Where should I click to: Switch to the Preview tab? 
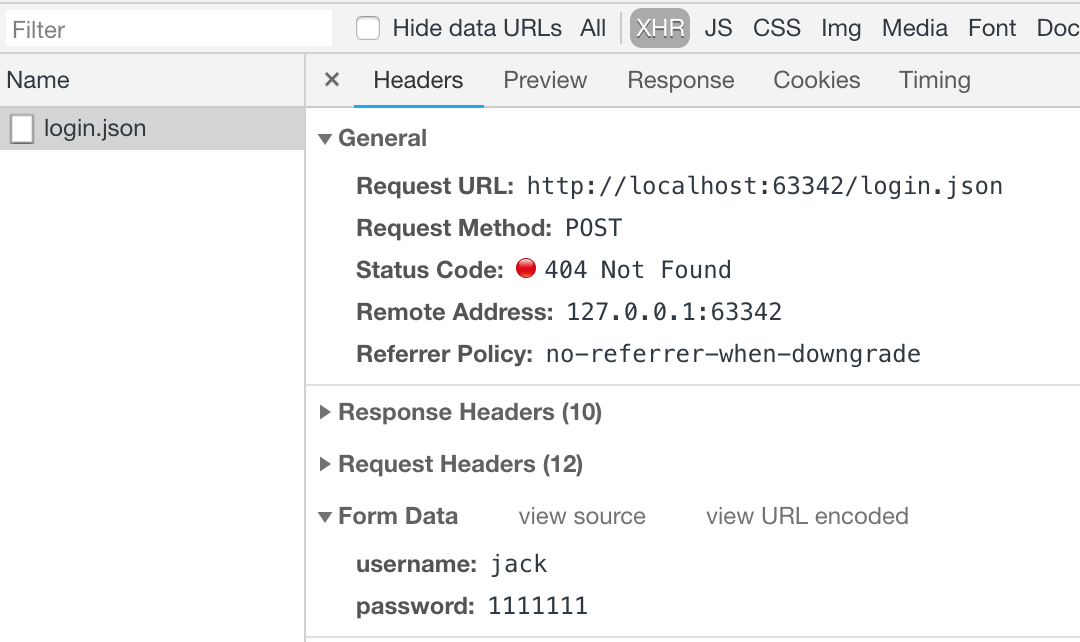click(x=545, y=80)
